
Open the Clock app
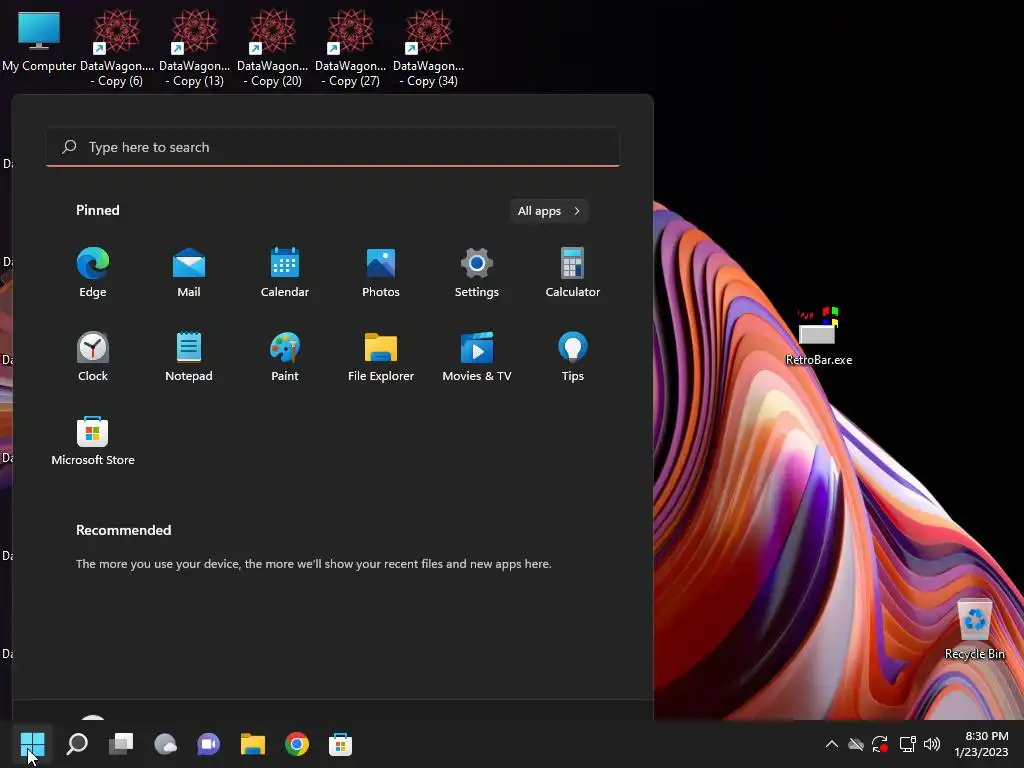pos(93,357)
